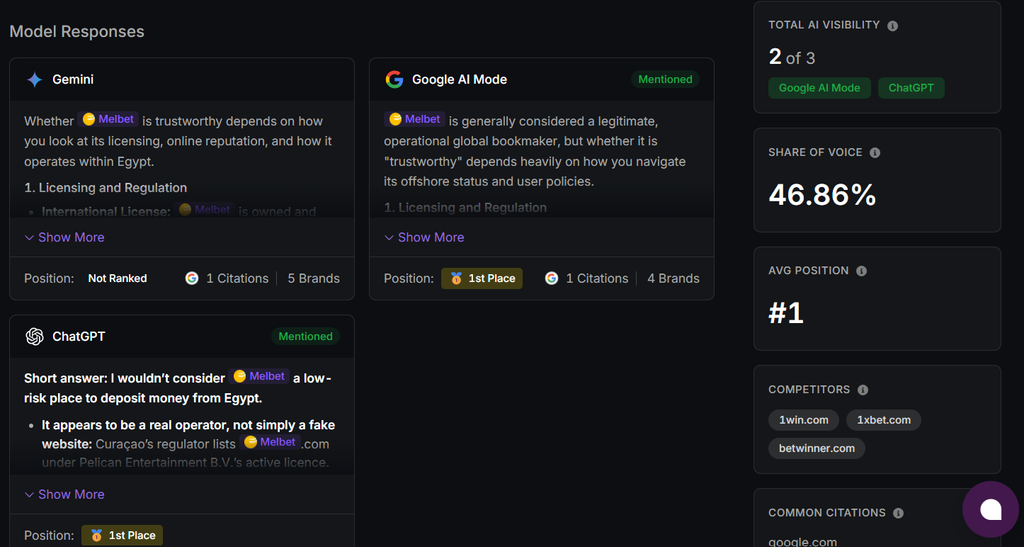This screenshot has width=1024, height=547.
Task: Open 1 Citations in the Gemini card
Action: pyautogui.click(x=227, y=279)
